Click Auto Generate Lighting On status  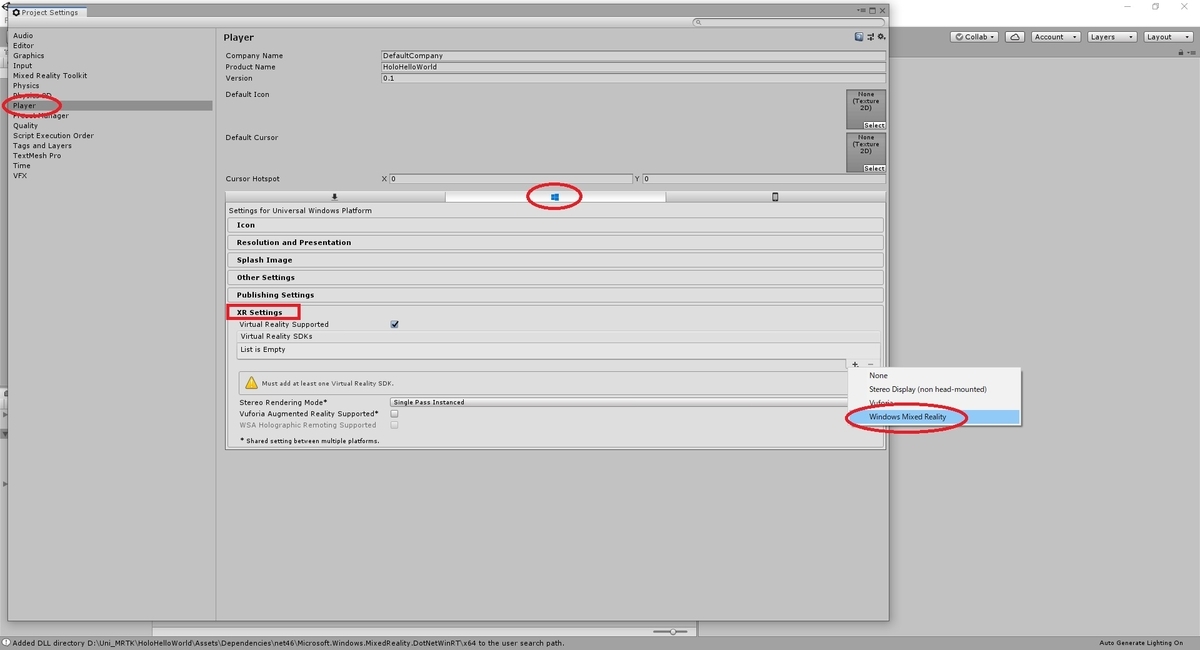coord(1140,643)
